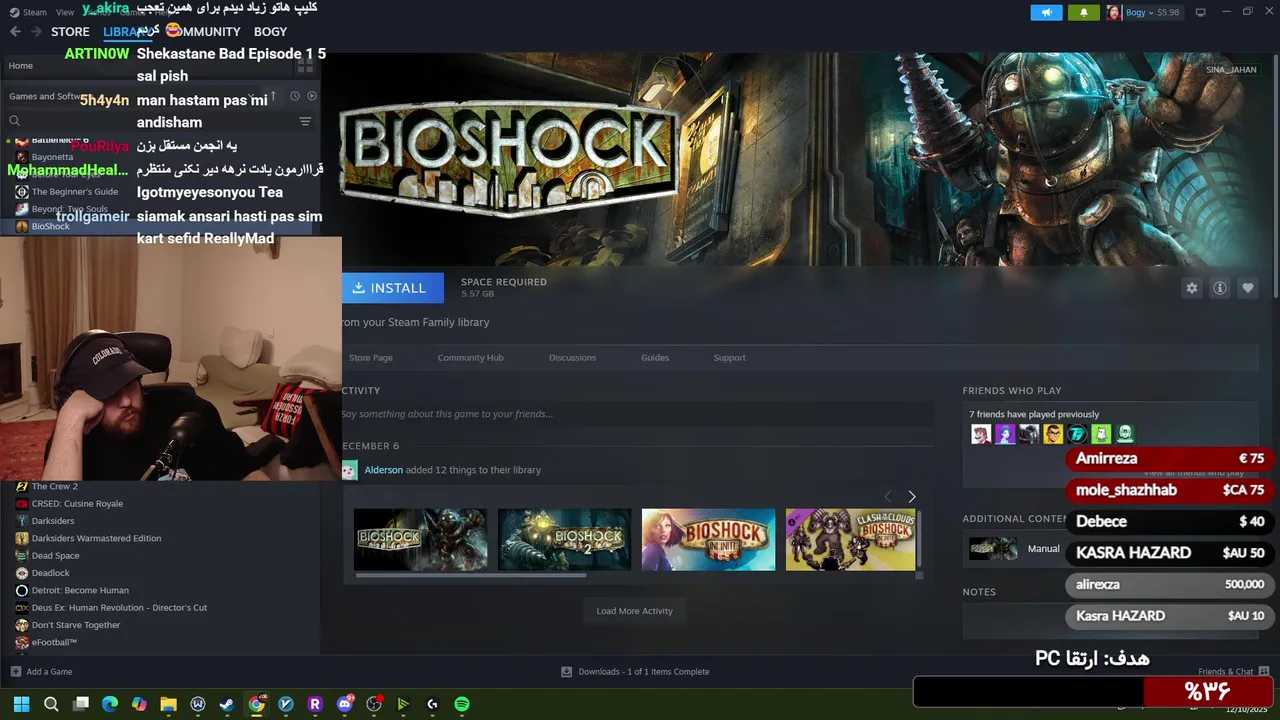The width and height of the screenshot is (1280, 720).
Task: Click Add a Game
Action: 41,672
